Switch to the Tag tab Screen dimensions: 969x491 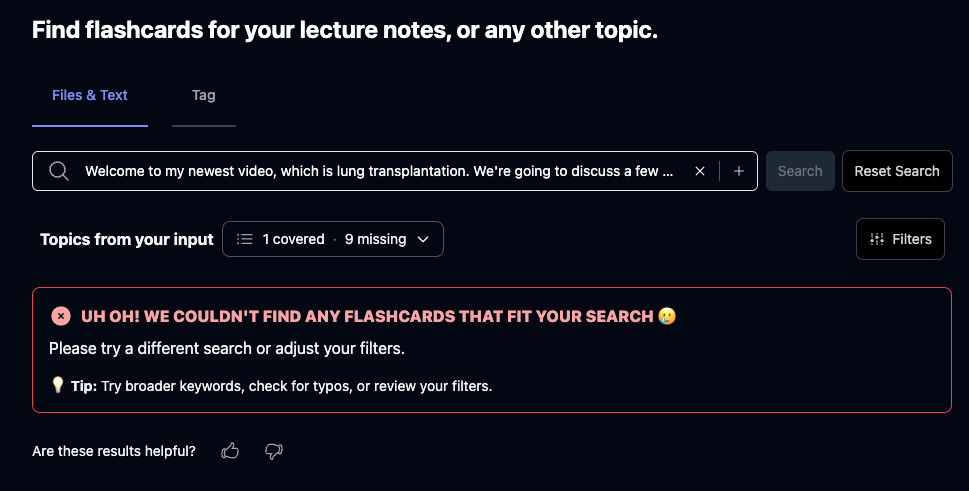click(203, 95)
